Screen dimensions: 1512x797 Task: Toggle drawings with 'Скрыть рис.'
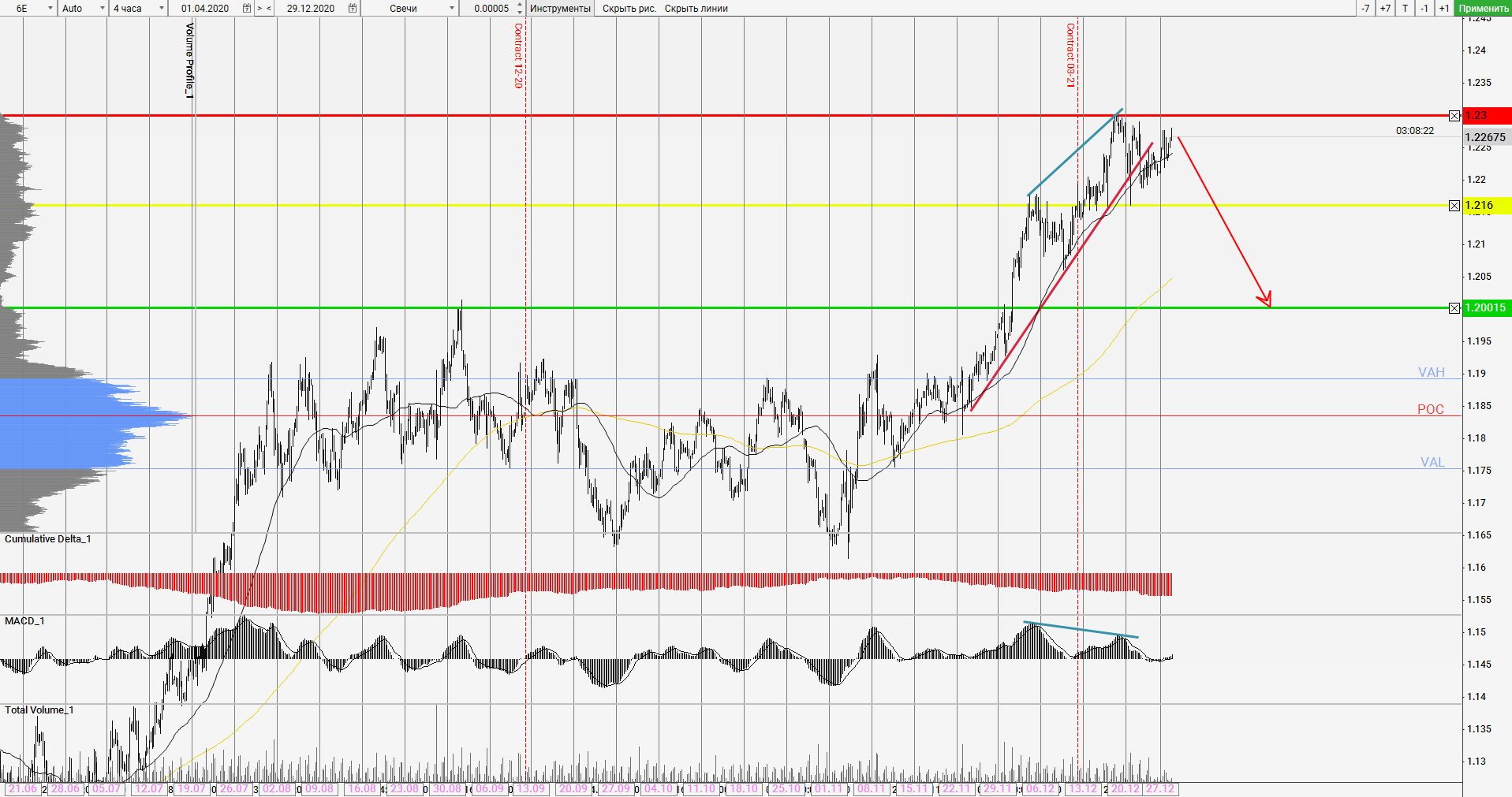[x=629, y=8]
